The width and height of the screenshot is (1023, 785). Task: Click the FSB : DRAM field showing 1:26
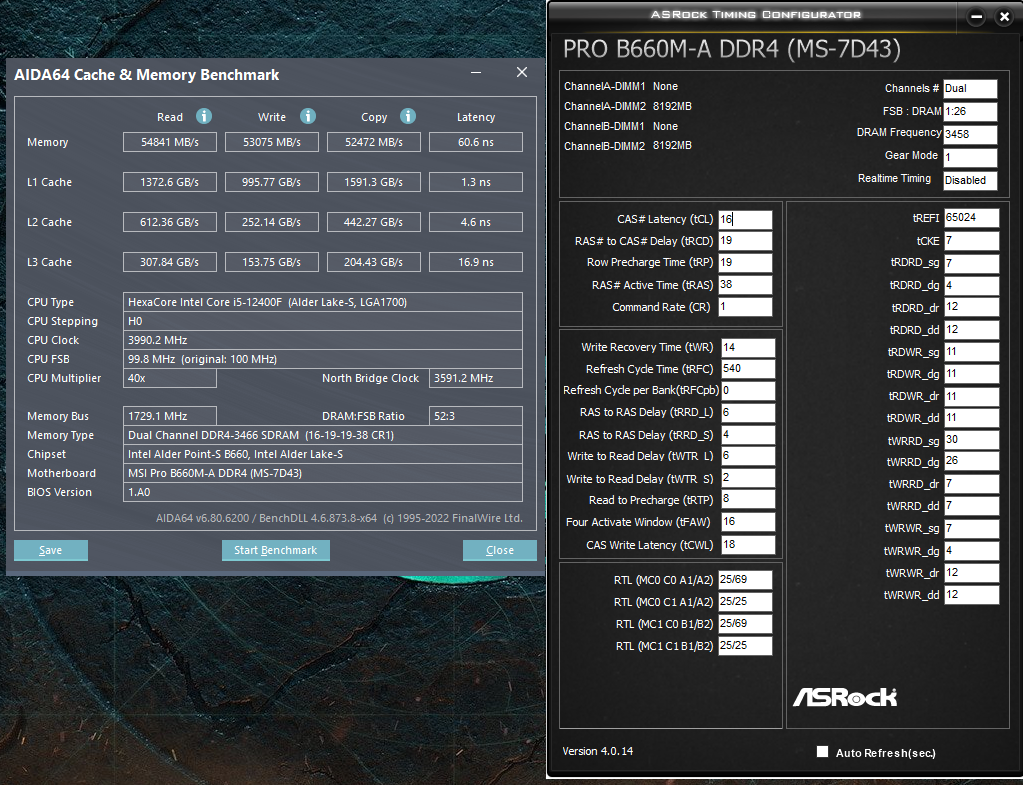click(x=970, y=112)
